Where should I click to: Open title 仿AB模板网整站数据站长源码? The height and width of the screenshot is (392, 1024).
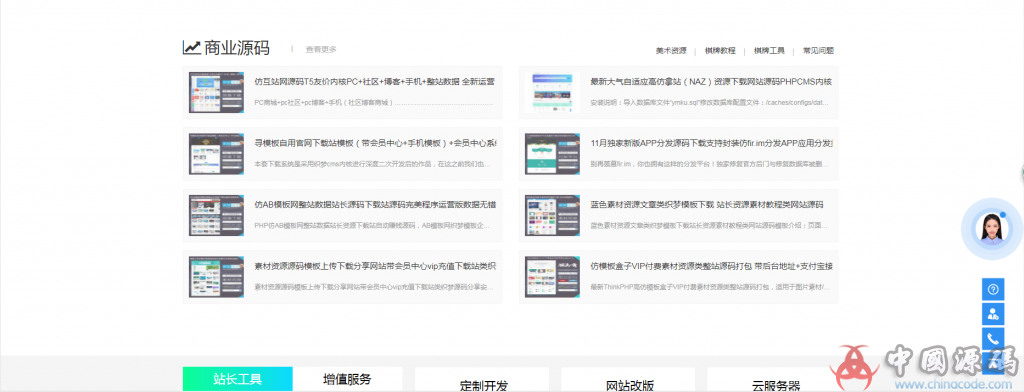pos(376,205)
